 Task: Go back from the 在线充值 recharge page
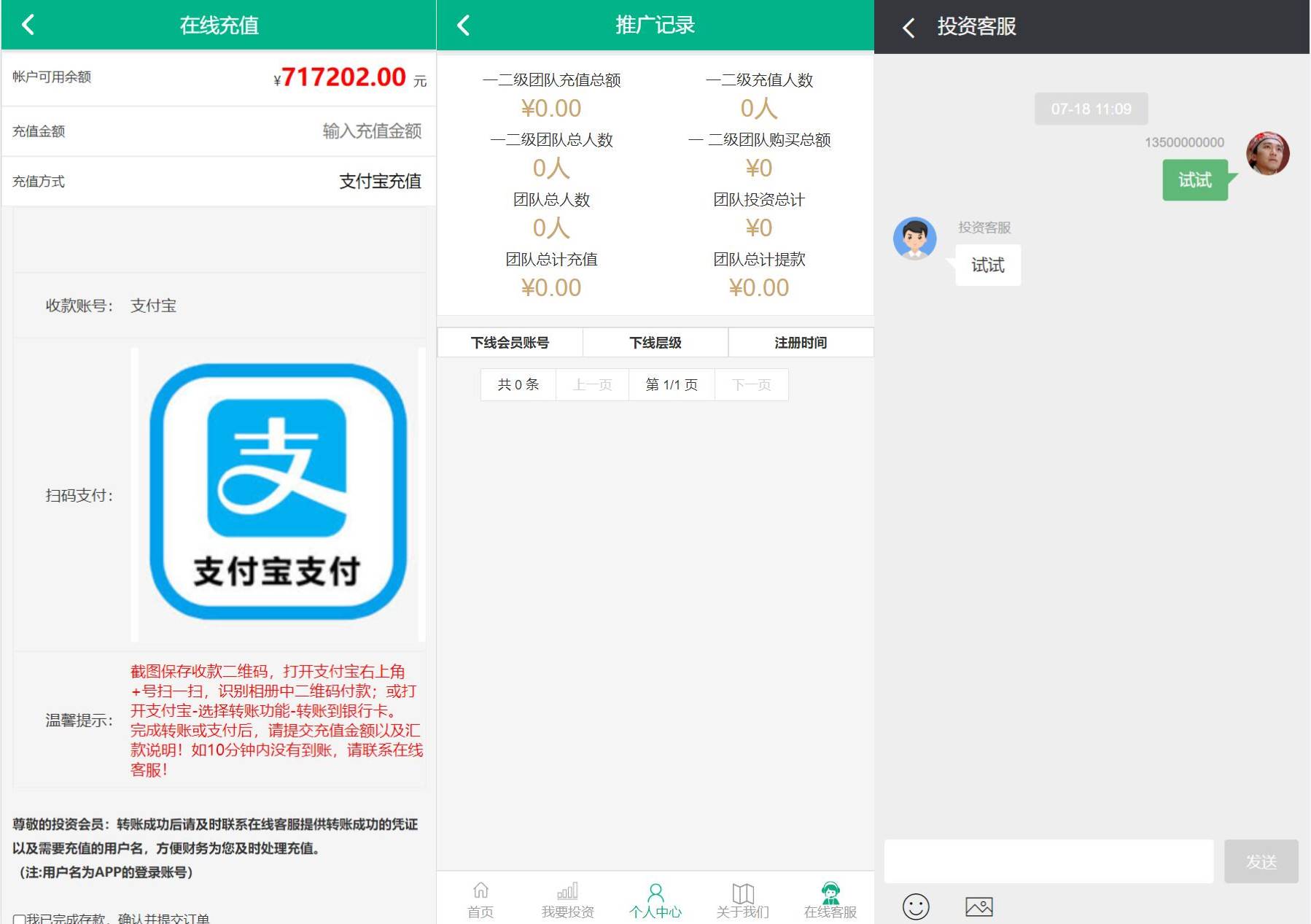point(28,26)
